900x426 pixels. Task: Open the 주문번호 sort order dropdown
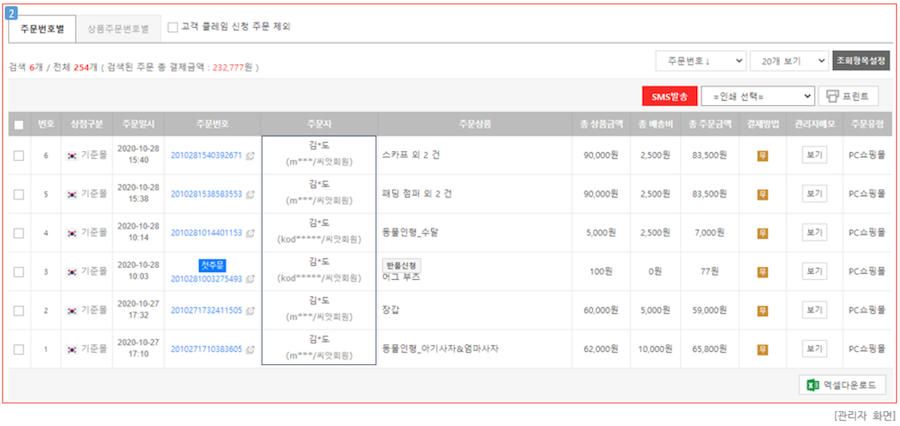pos(700,61)
